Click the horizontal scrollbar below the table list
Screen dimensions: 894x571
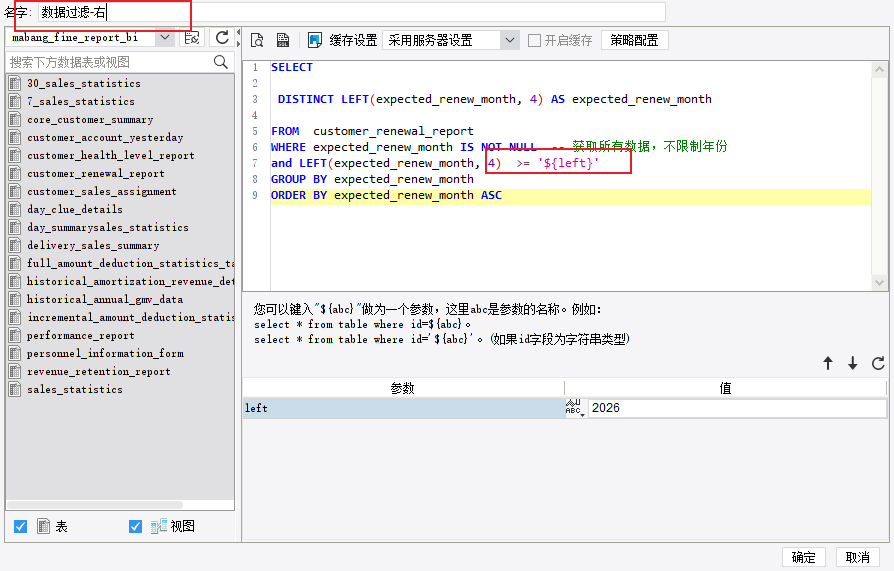95,505
